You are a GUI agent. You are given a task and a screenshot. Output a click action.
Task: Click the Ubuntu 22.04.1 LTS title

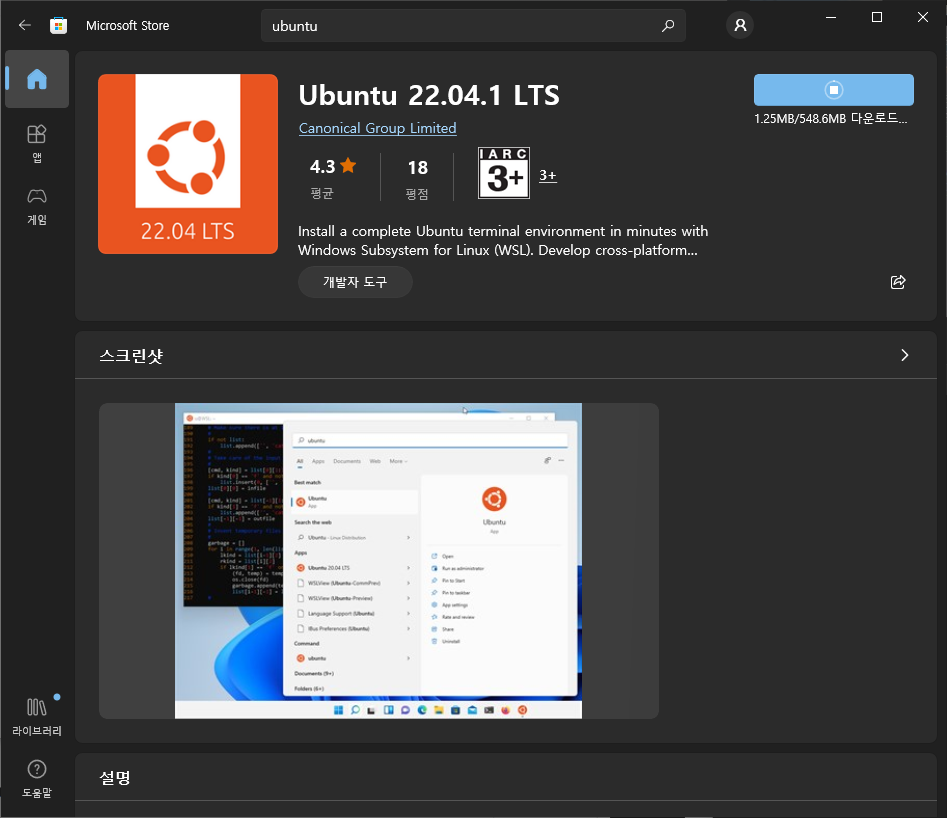pyautogui.click(x=429, y=95)
